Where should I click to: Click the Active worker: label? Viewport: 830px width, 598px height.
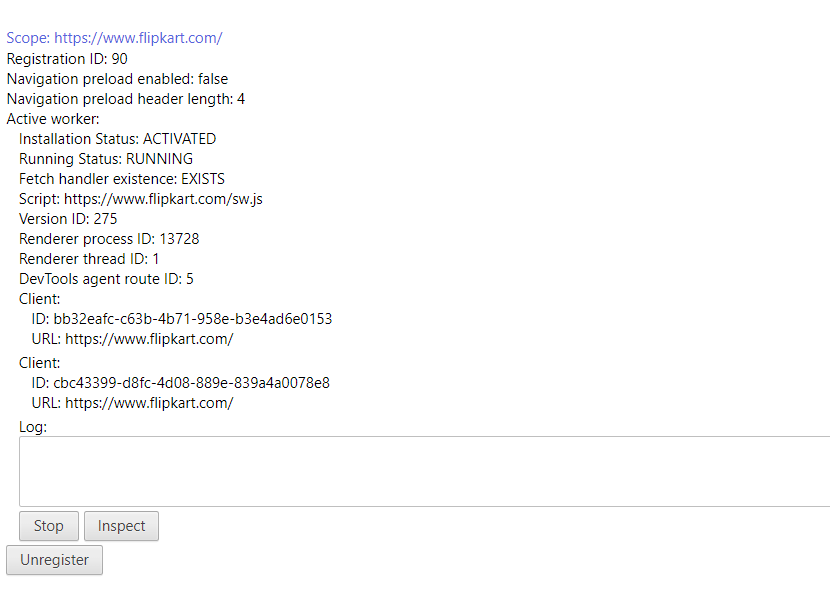click(53, 119)
